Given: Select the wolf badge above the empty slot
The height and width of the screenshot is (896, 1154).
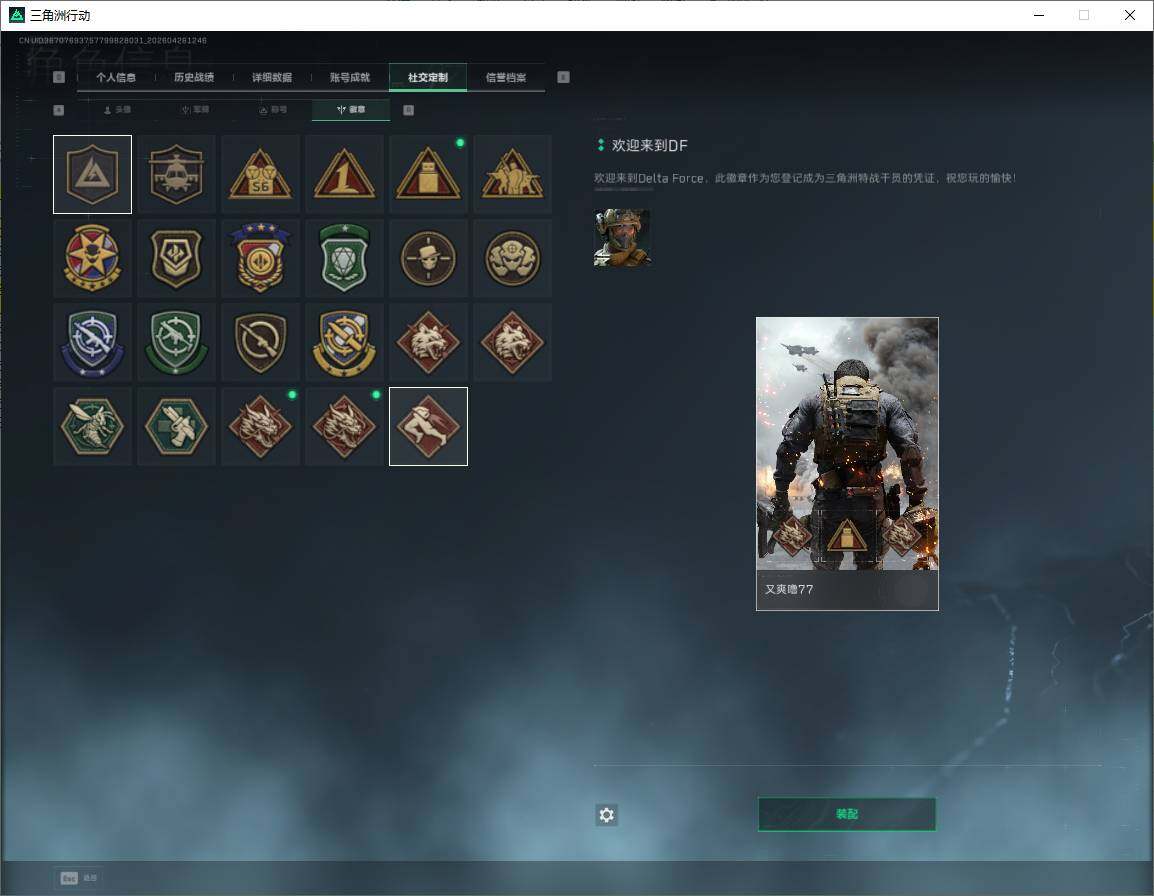Looking at the screenshot, I should click(x=512, y=342).
